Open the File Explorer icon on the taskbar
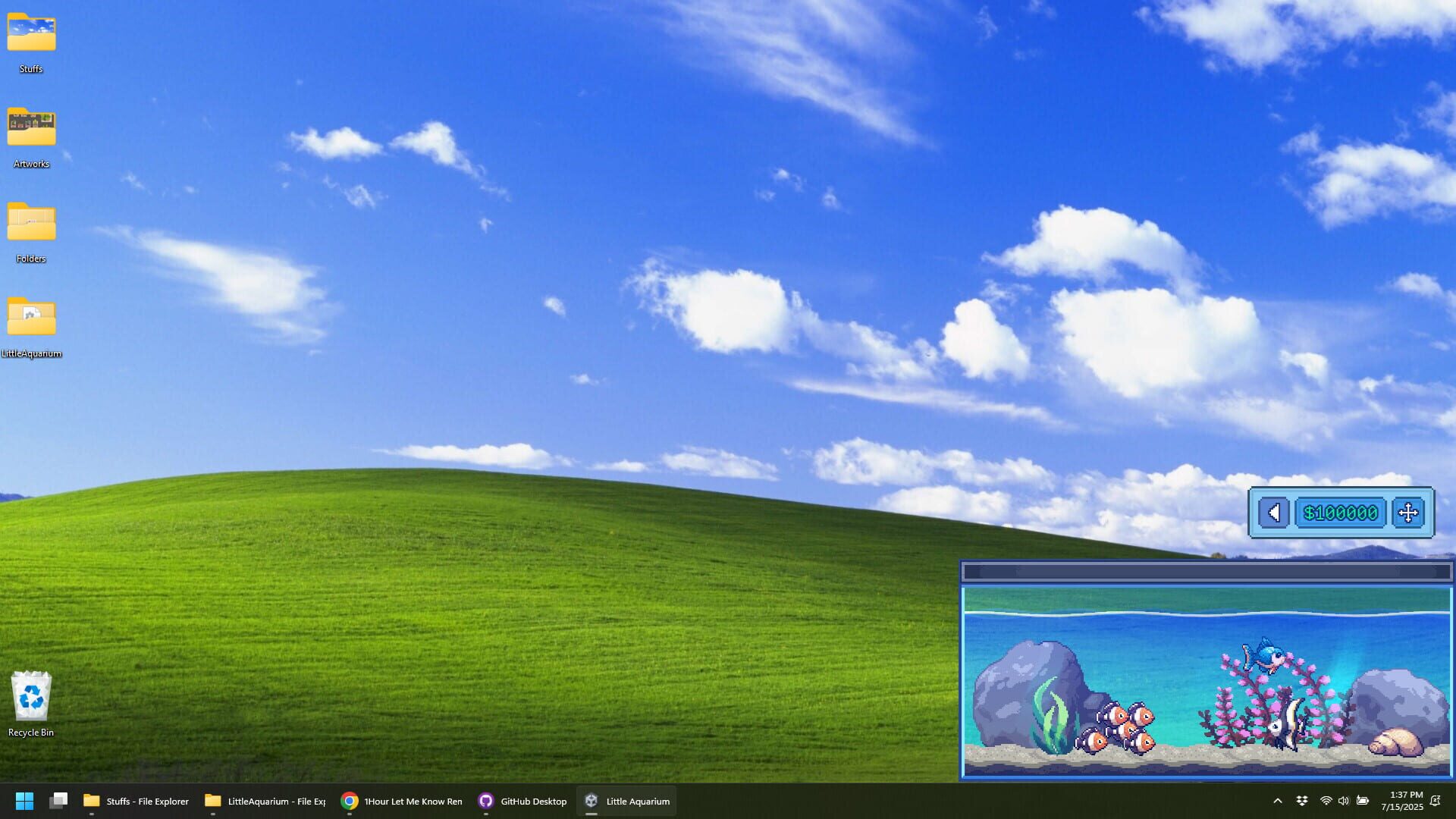 (58, 801)
